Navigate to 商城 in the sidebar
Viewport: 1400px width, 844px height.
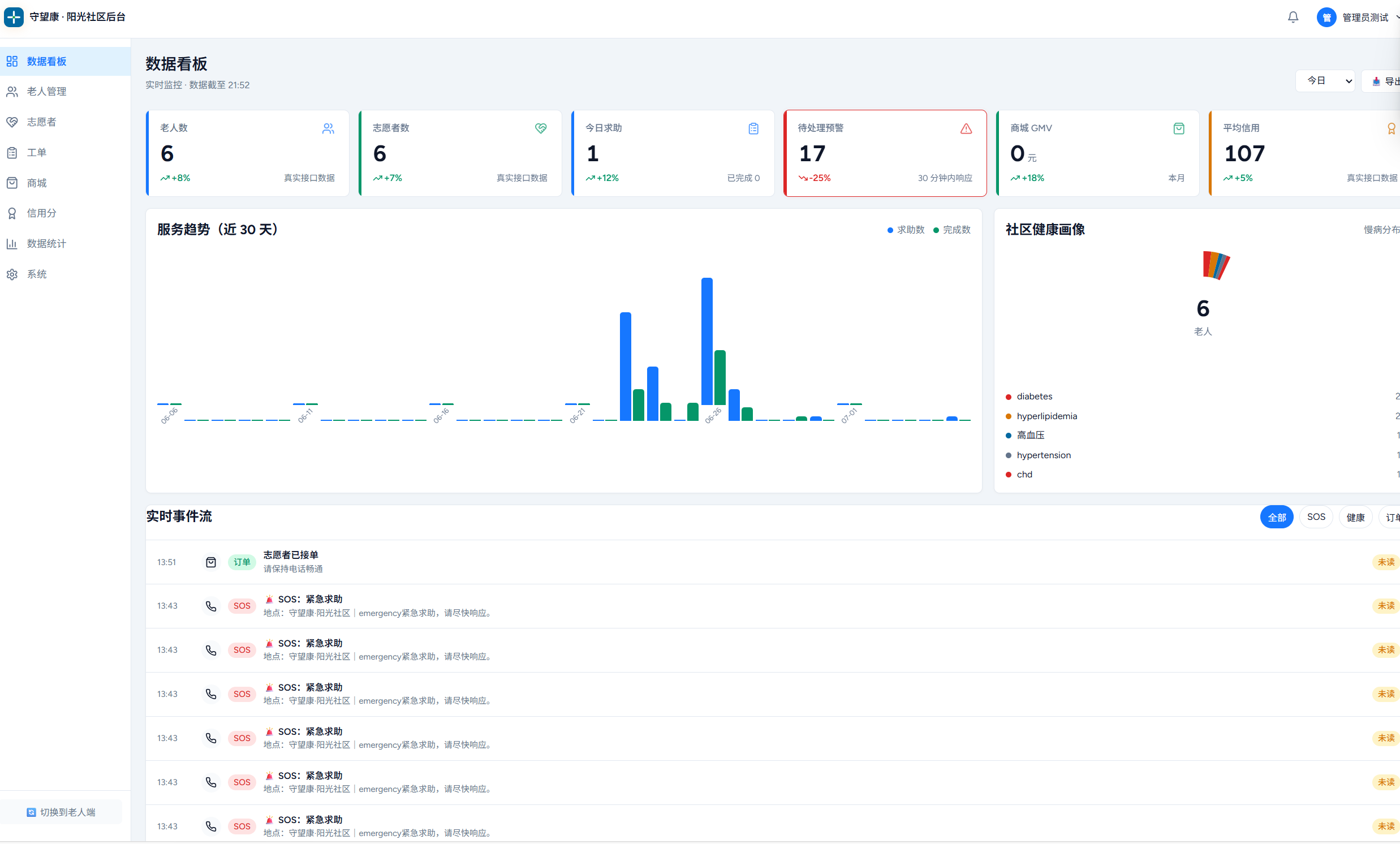click(x=66, y=183)
